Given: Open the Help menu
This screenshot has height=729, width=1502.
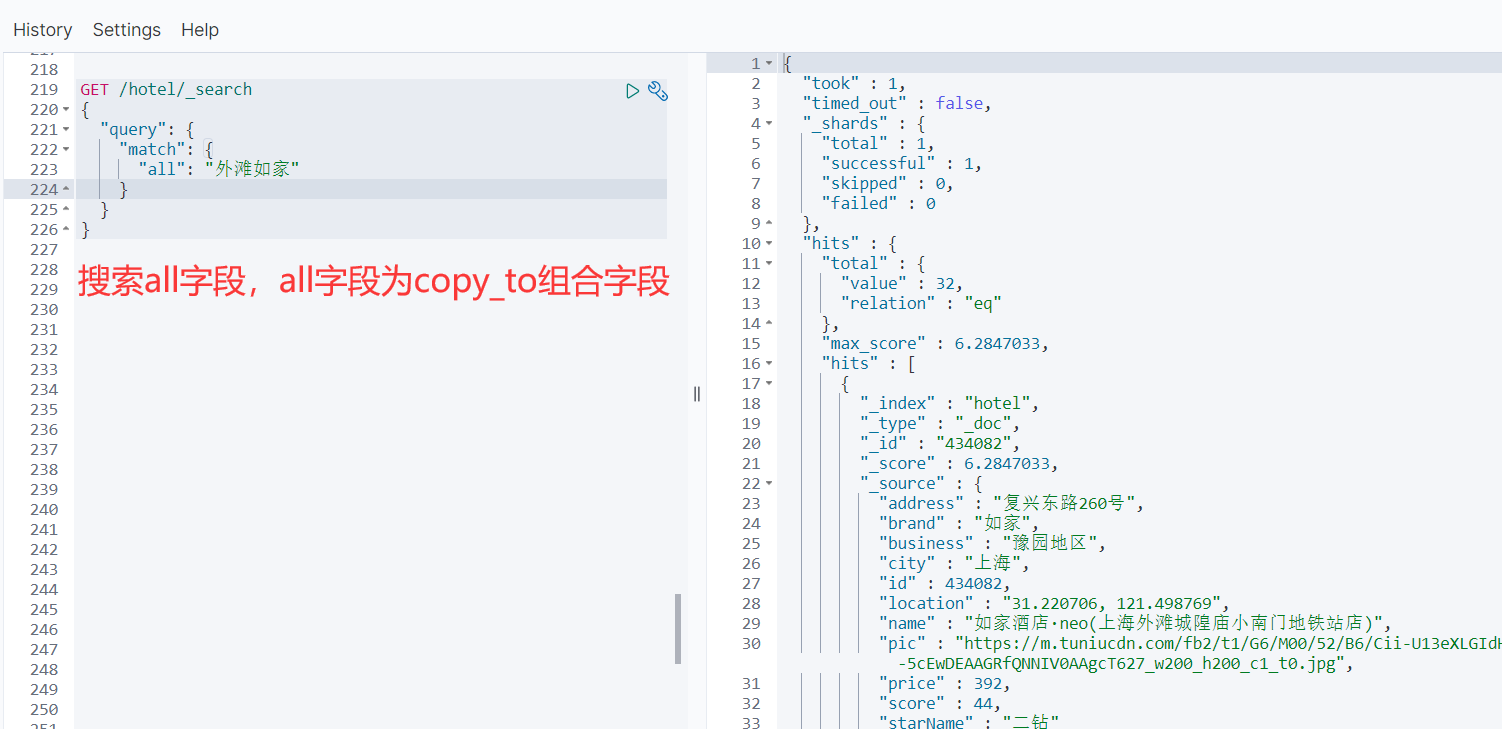Looking at the screenshot, I should (200, 30).
